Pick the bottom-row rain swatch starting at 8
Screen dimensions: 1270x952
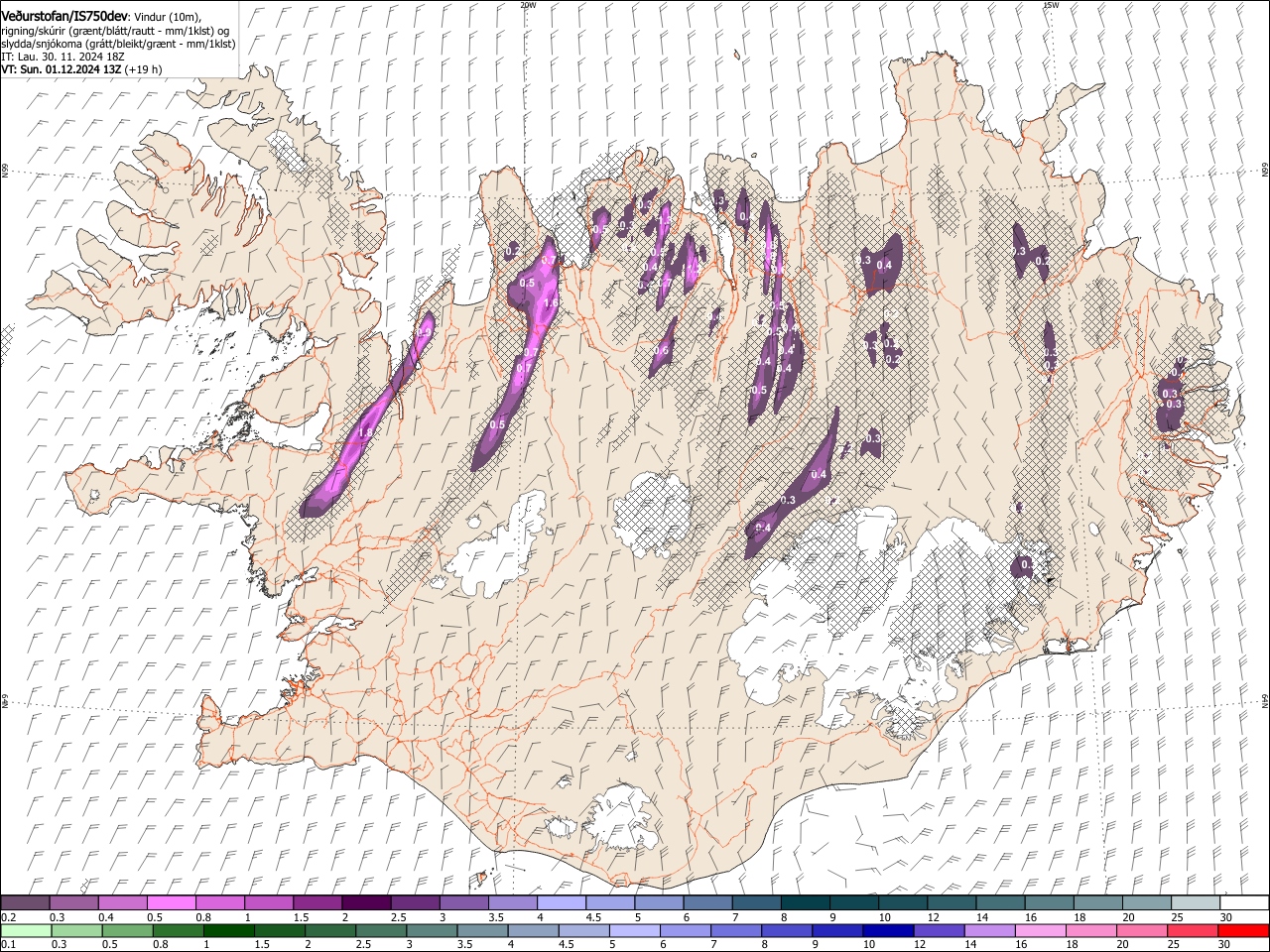[786, 930]
